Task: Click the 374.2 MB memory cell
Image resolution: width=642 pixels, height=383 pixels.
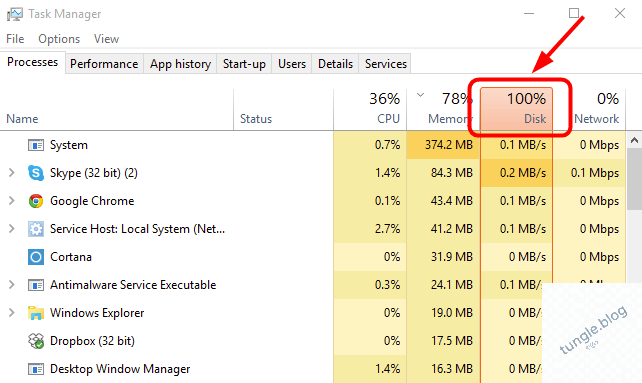Action: [443, 145]
